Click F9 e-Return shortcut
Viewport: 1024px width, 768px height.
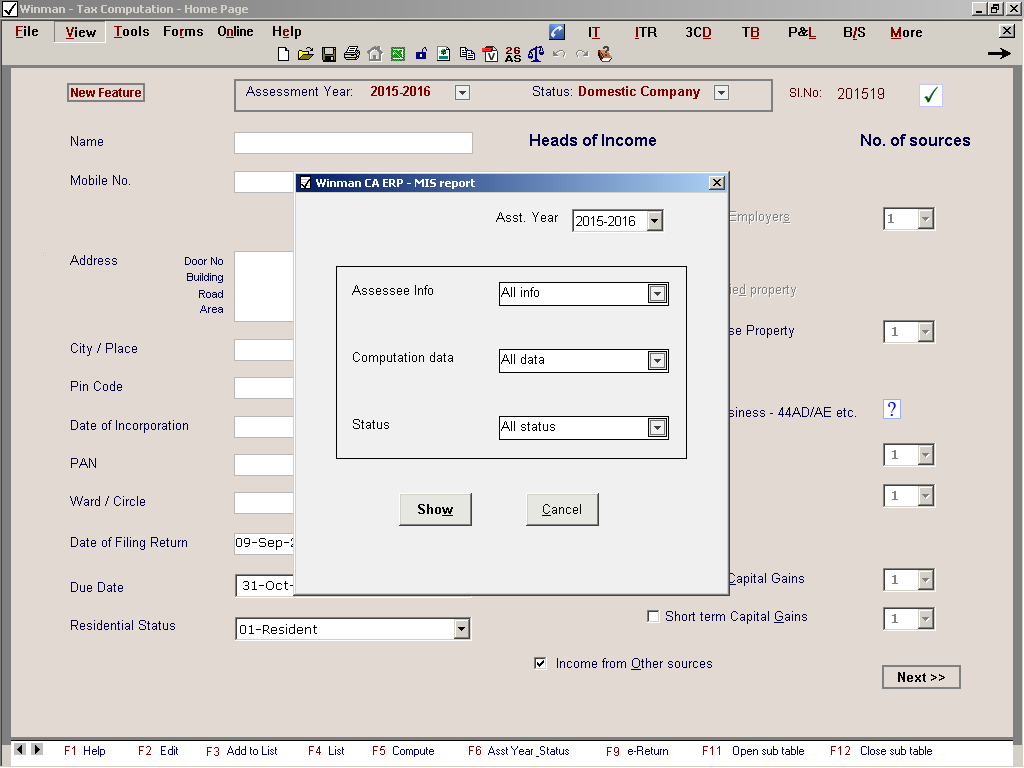pos(637,751)
